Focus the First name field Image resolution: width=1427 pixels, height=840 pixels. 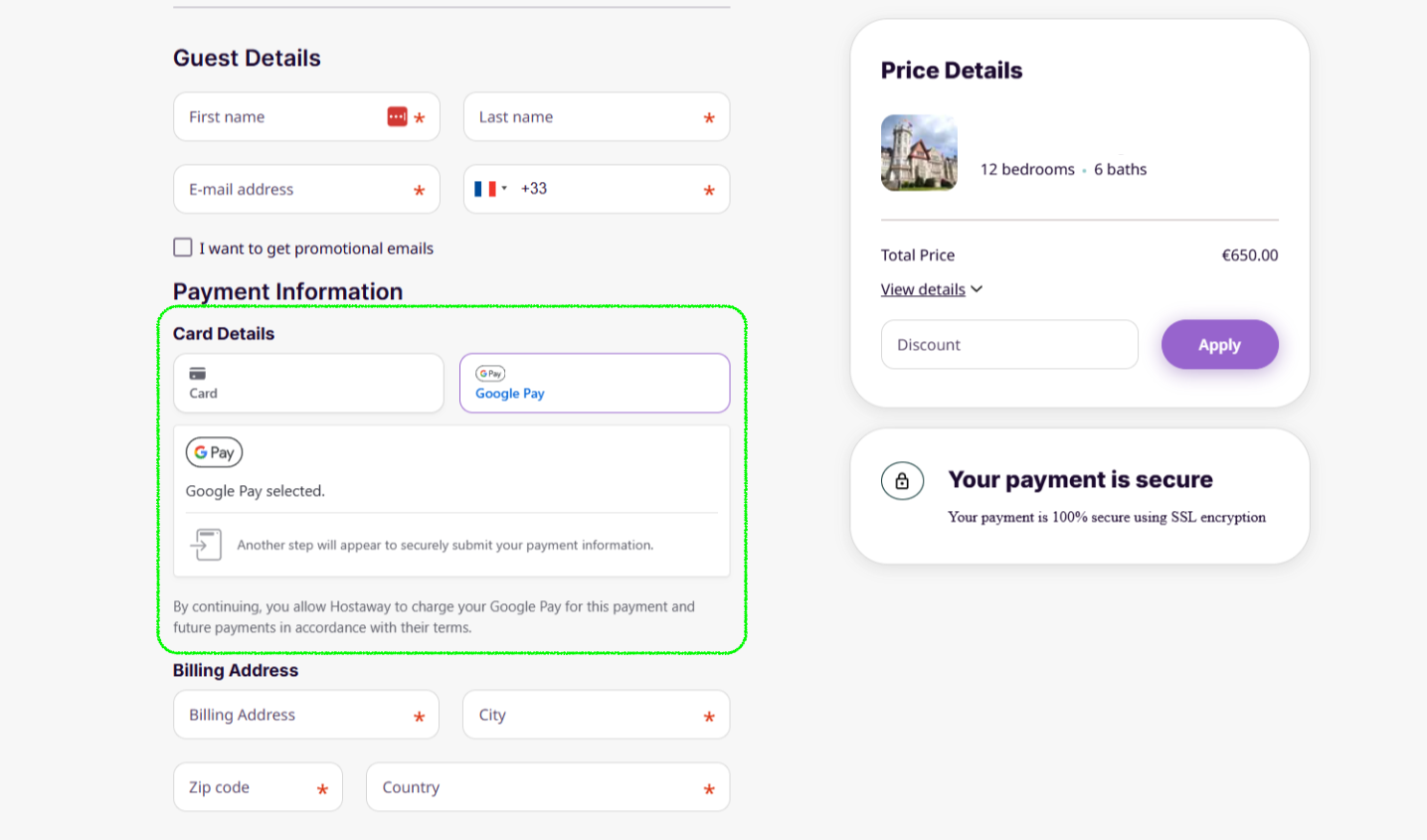[306, 117]
